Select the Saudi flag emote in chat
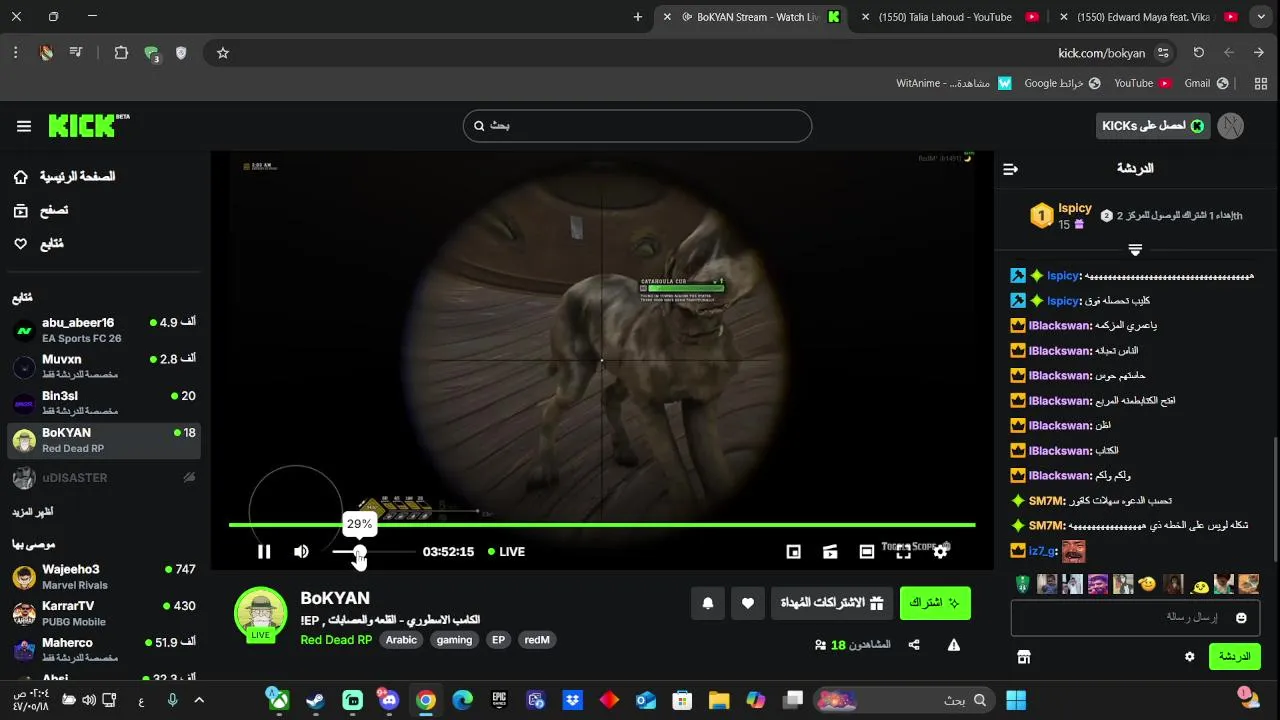The height and width of the screenshot is (720, 1280). (1023, 584)
